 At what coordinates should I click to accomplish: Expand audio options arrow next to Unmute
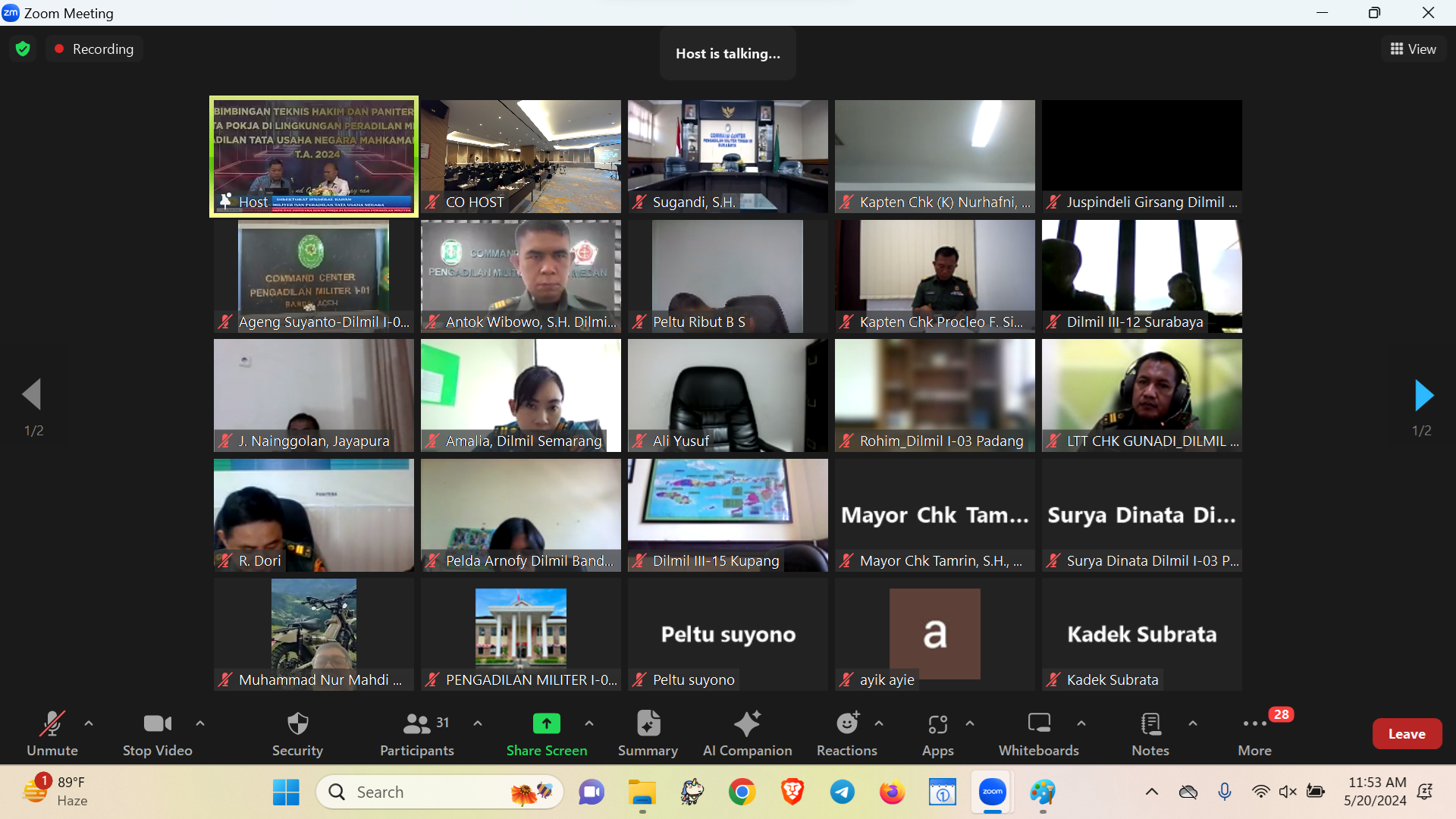(89, 723)
